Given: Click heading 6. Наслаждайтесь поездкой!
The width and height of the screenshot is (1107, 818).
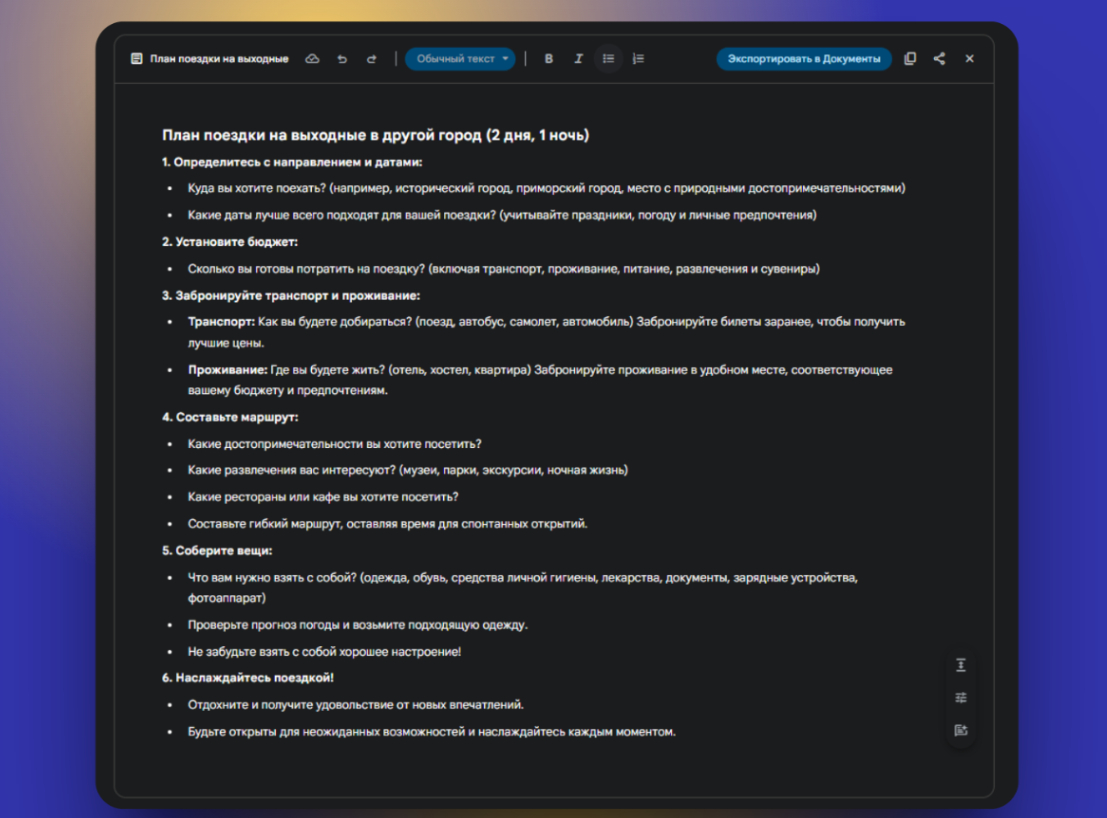Looking at the screenshot, I should (x=248, y=678).
